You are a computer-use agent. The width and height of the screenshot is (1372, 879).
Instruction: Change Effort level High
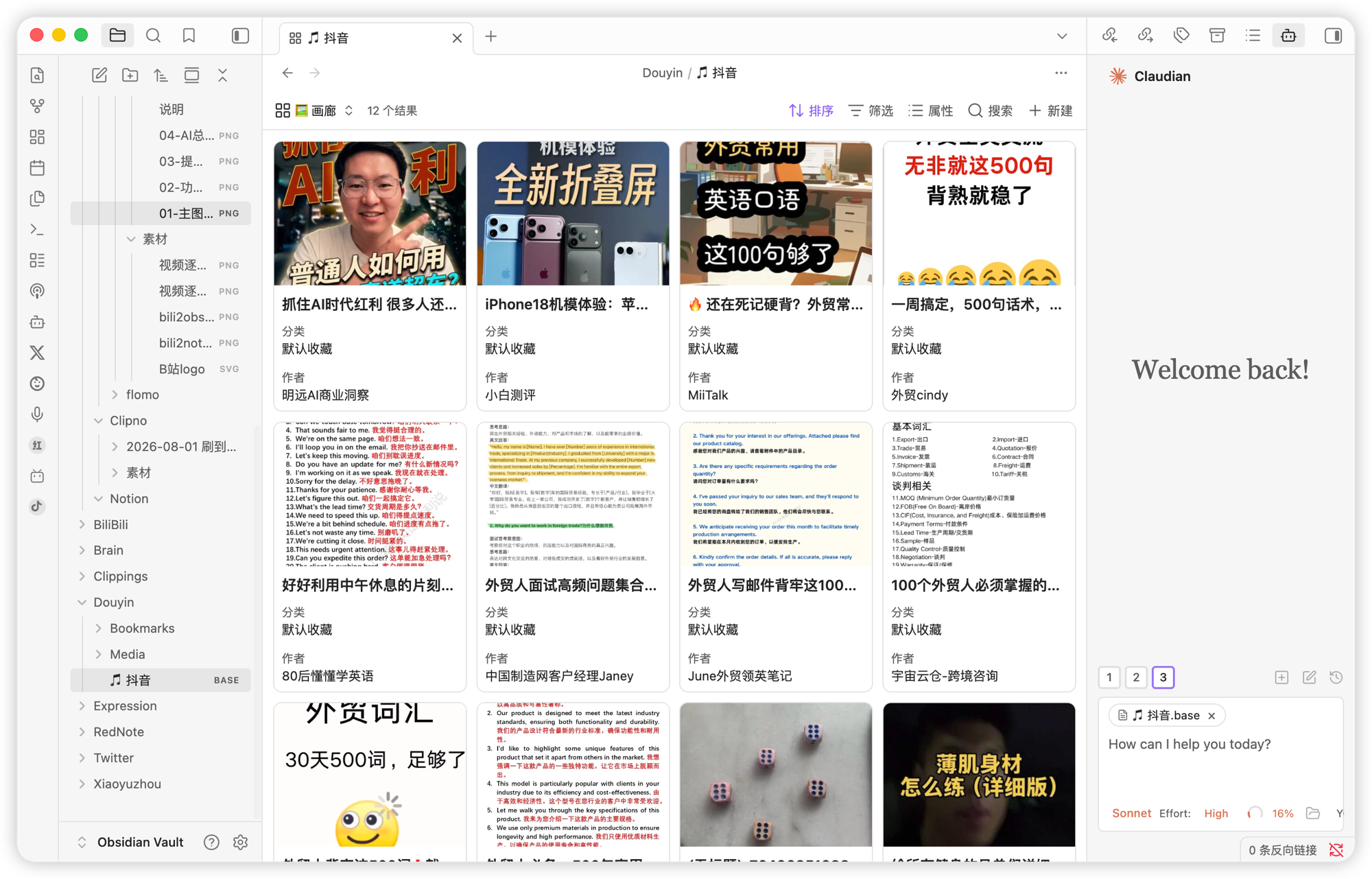coord(1216,813)
